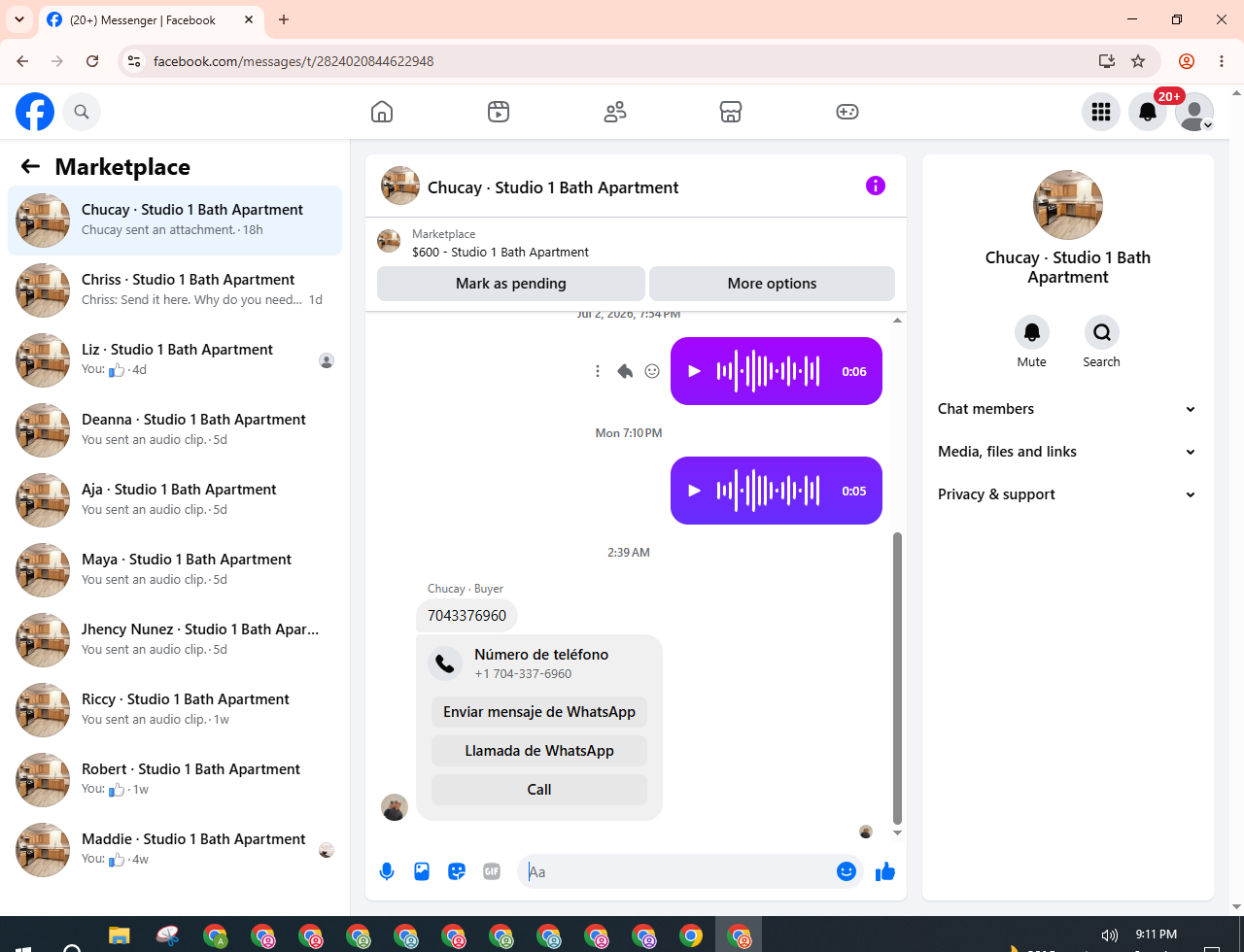Open Chucay's buyer profile picture
The height and width of the screenshot is (952, 1244).
click(395, 807)
